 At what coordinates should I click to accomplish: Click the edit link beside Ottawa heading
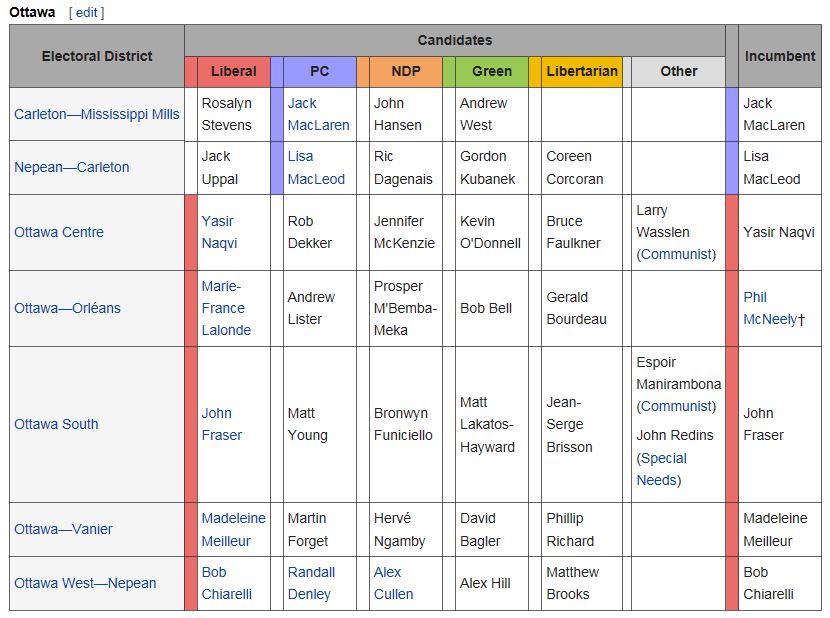tap(86, 12)
